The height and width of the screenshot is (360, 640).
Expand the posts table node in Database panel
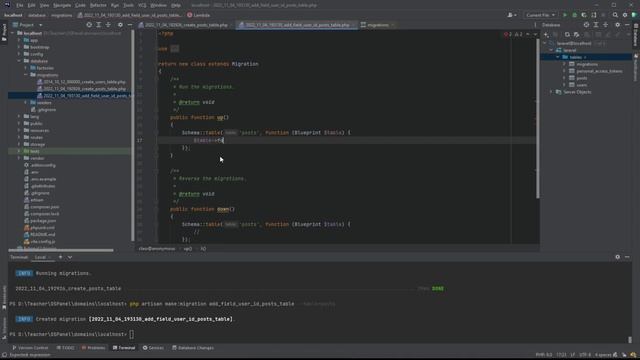[564, 78]
